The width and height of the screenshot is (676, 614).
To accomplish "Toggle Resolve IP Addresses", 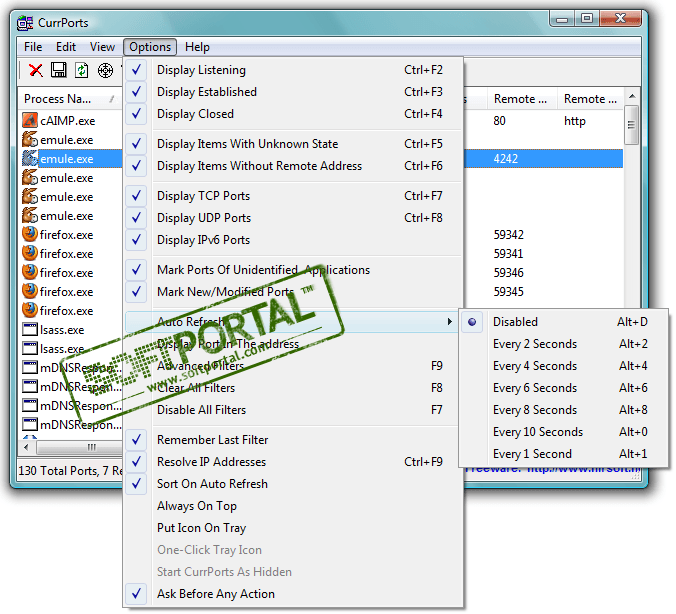I will (x=293, y=462).
